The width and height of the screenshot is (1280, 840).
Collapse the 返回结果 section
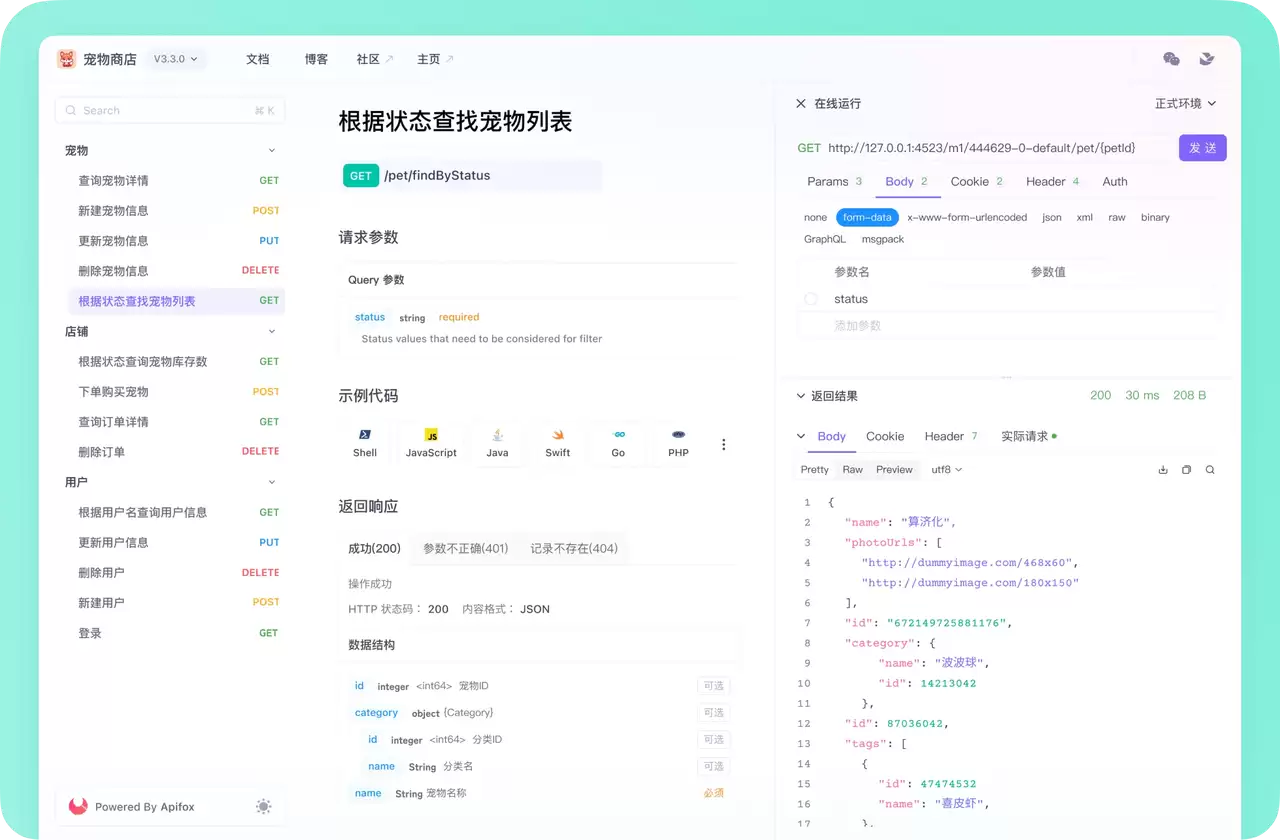click(801, 396)
